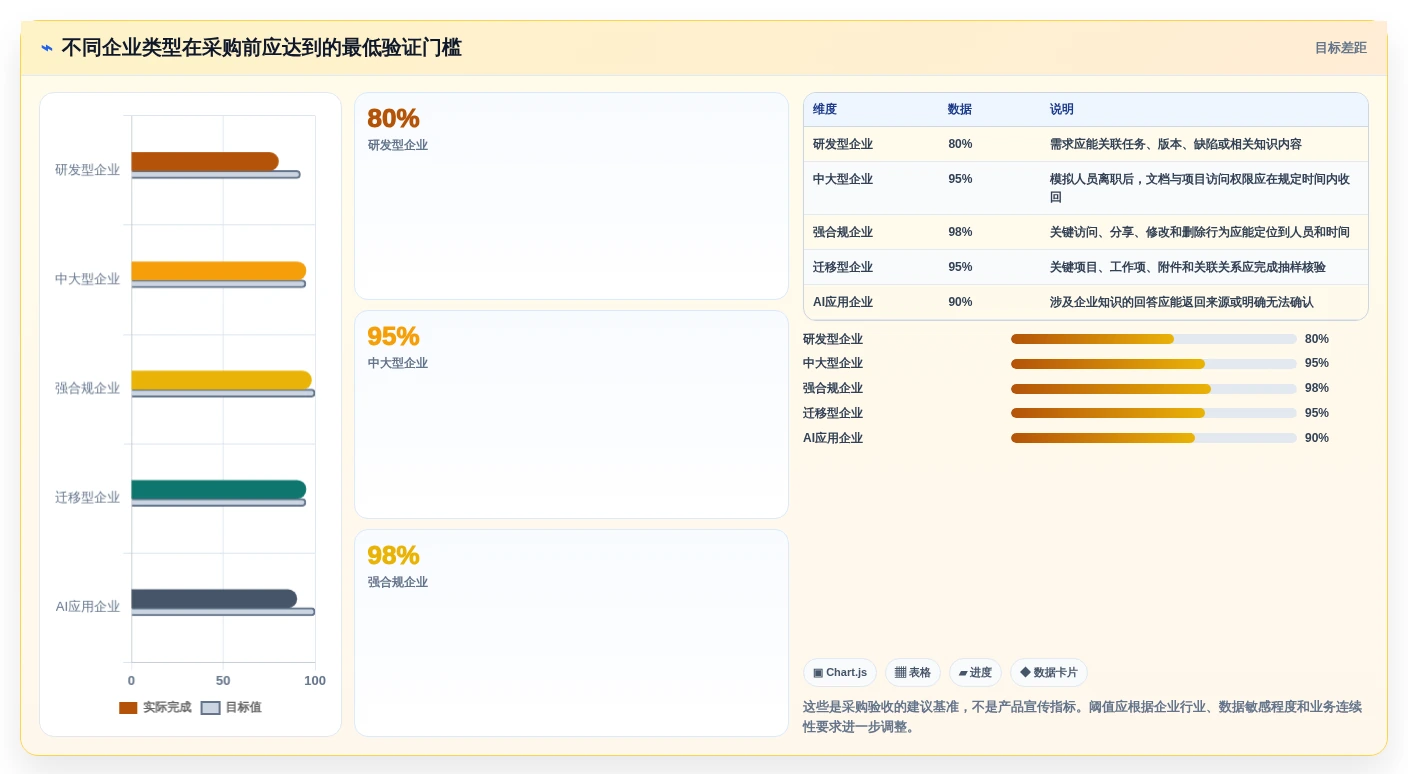Select the 研发型企业 table row name

(x=843, y=145)
